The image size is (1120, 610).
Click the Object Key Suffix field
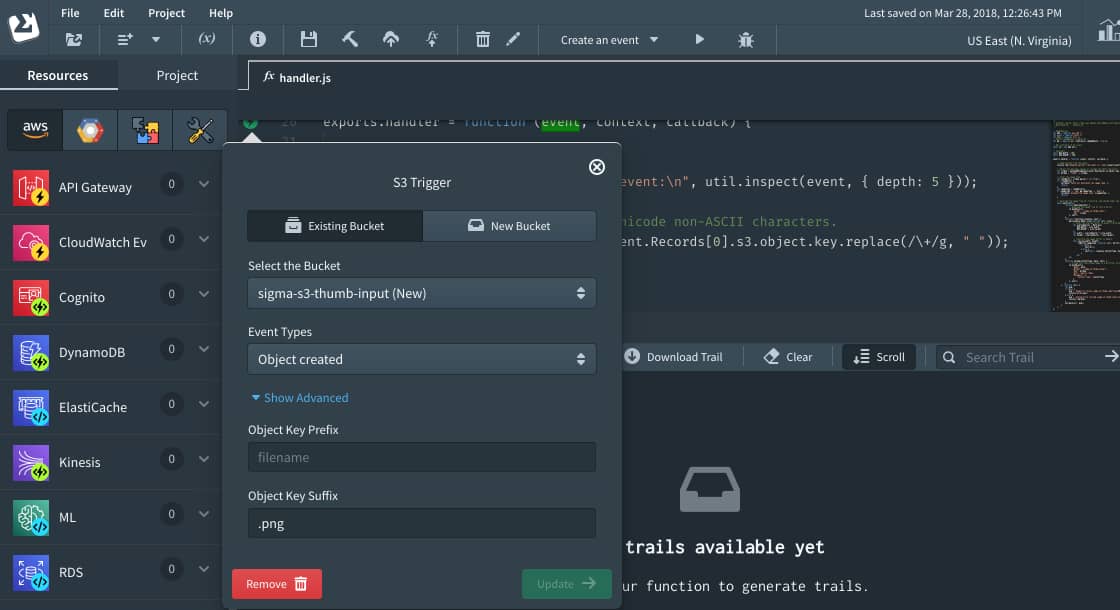pyautogui.click(x=421, y=524)
